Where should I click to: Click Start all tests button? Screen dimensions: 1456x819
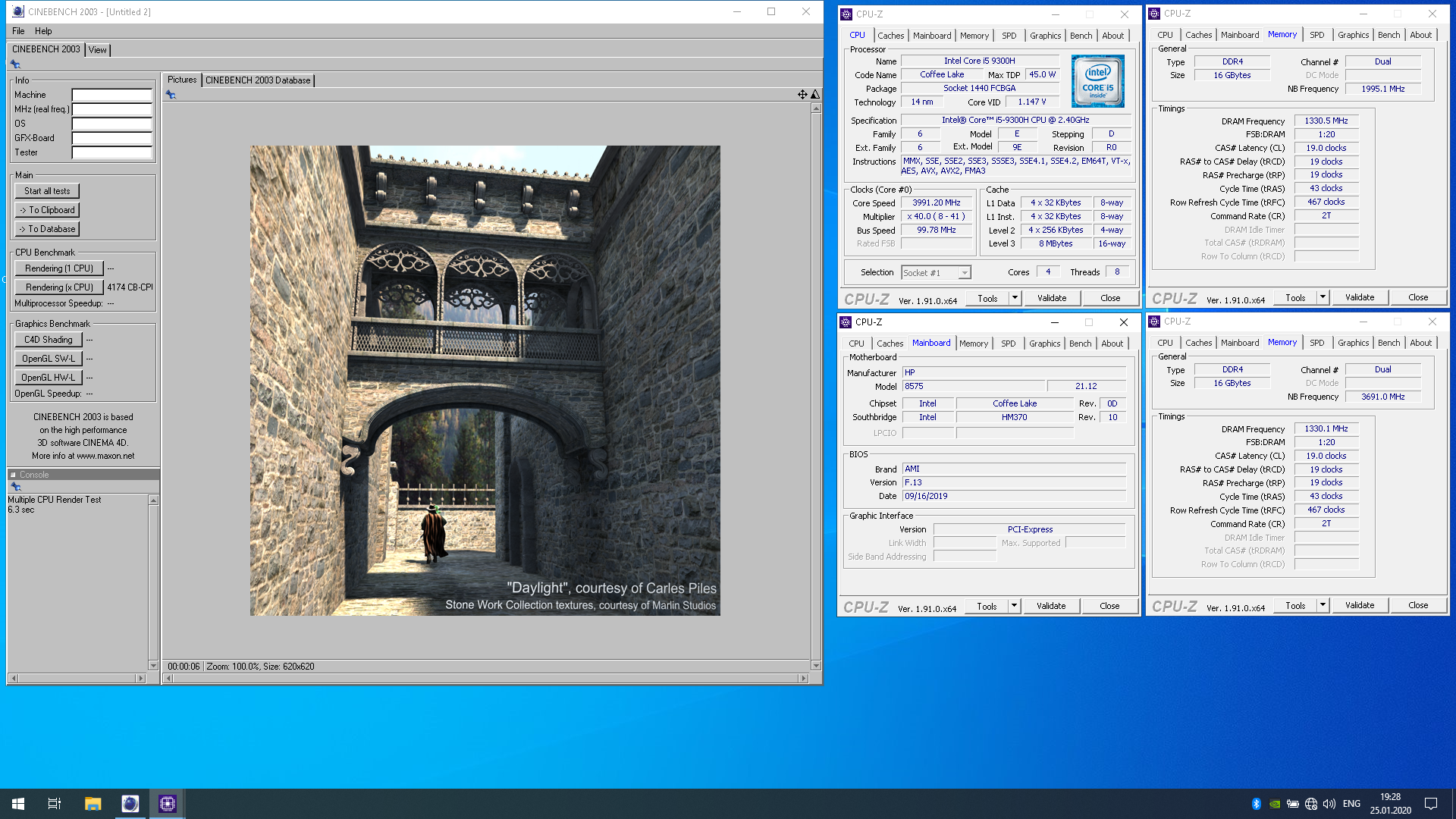tap(47, 191)
